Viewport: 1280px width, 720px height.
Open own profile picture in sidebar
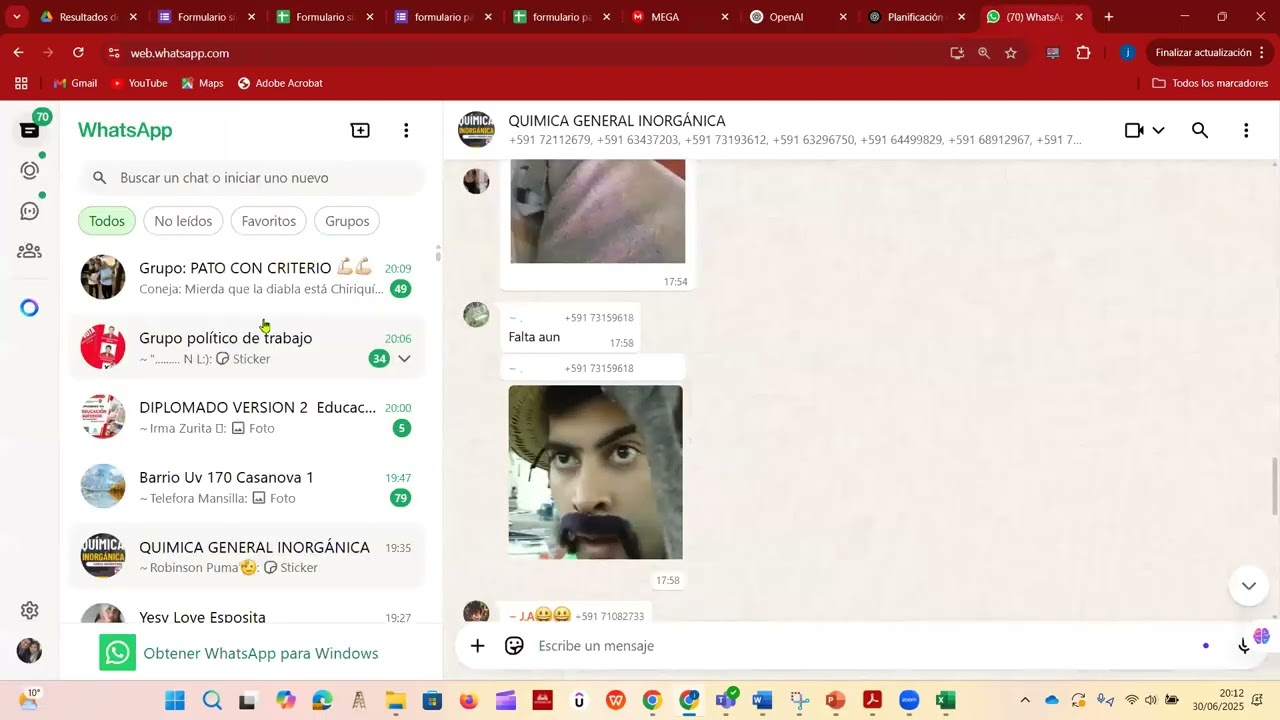[30, 651]
